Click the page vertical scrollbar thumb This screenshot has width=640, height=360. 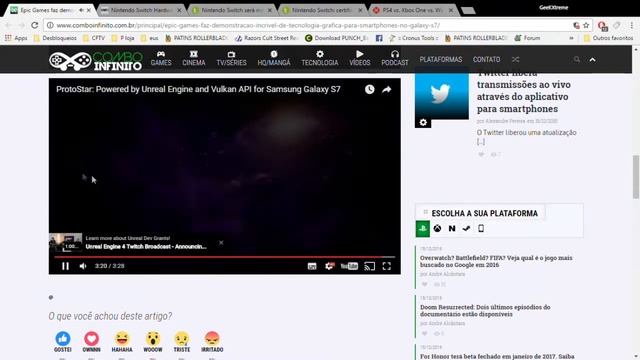tap(636, 177)
